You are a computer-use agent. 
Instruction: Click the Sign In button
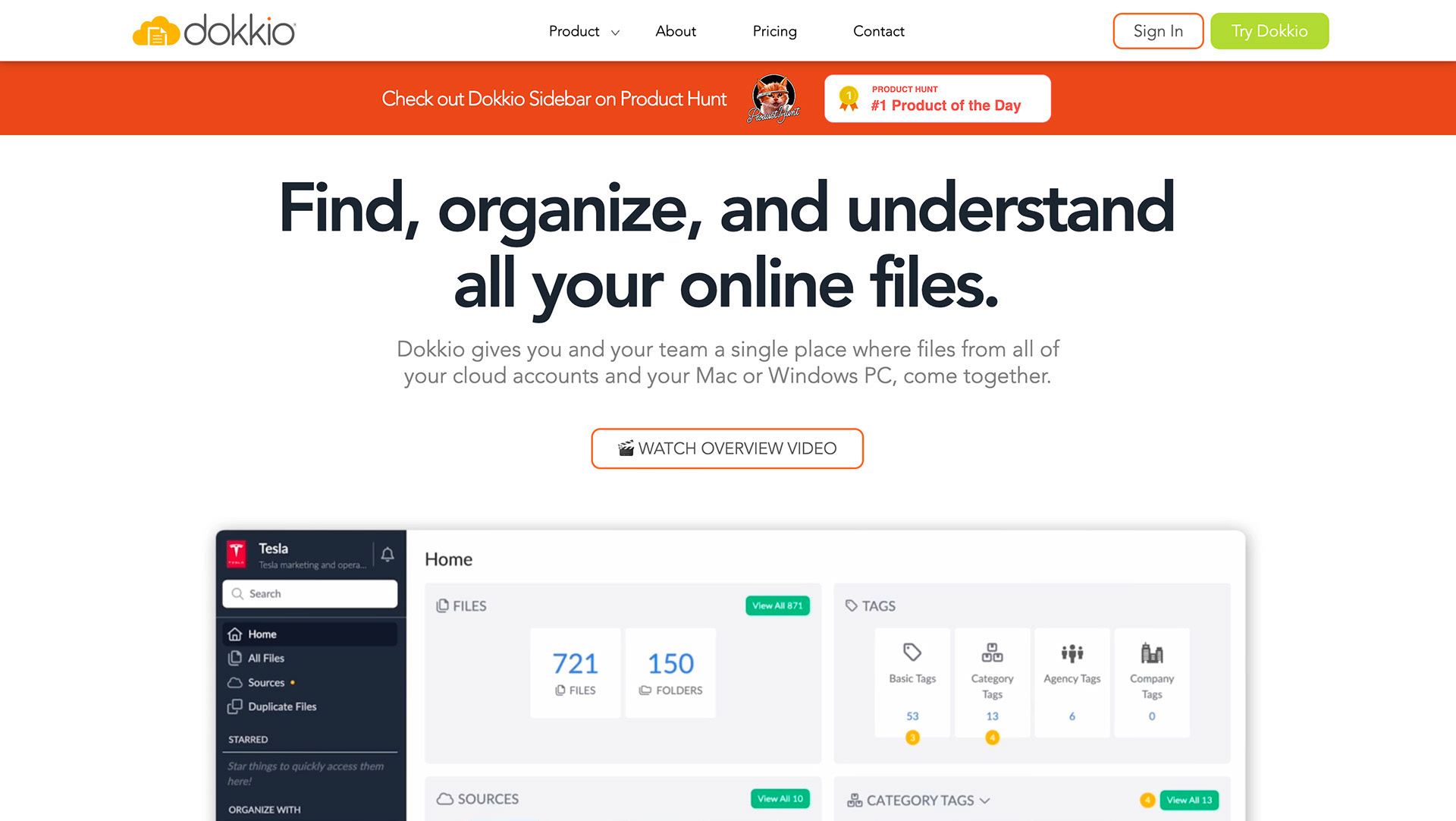coord(1158,31)
